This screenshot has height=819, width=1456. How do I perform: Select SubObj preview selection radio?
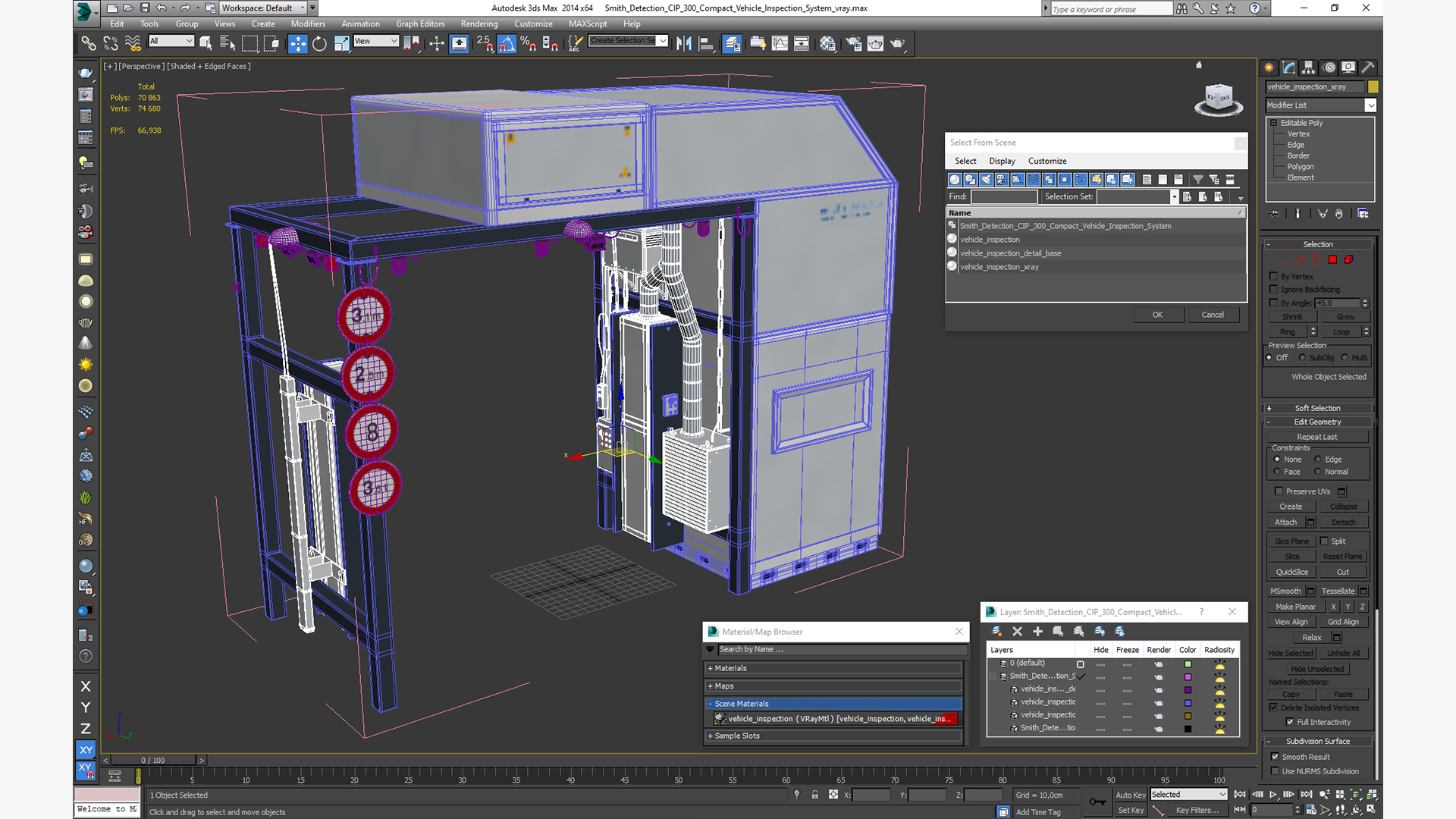coord(1302,357)
